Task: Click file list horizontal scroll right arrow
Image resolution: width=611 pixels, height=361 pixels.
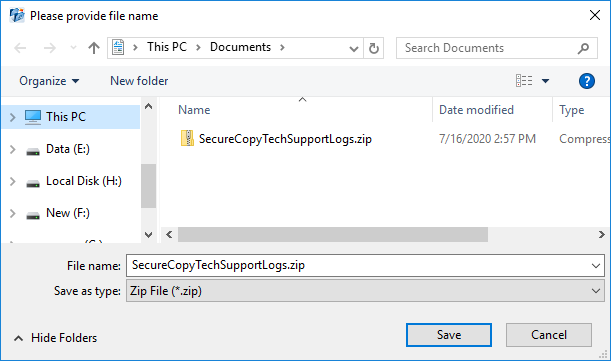Action: pyautogui.click(x=602, y=235)
